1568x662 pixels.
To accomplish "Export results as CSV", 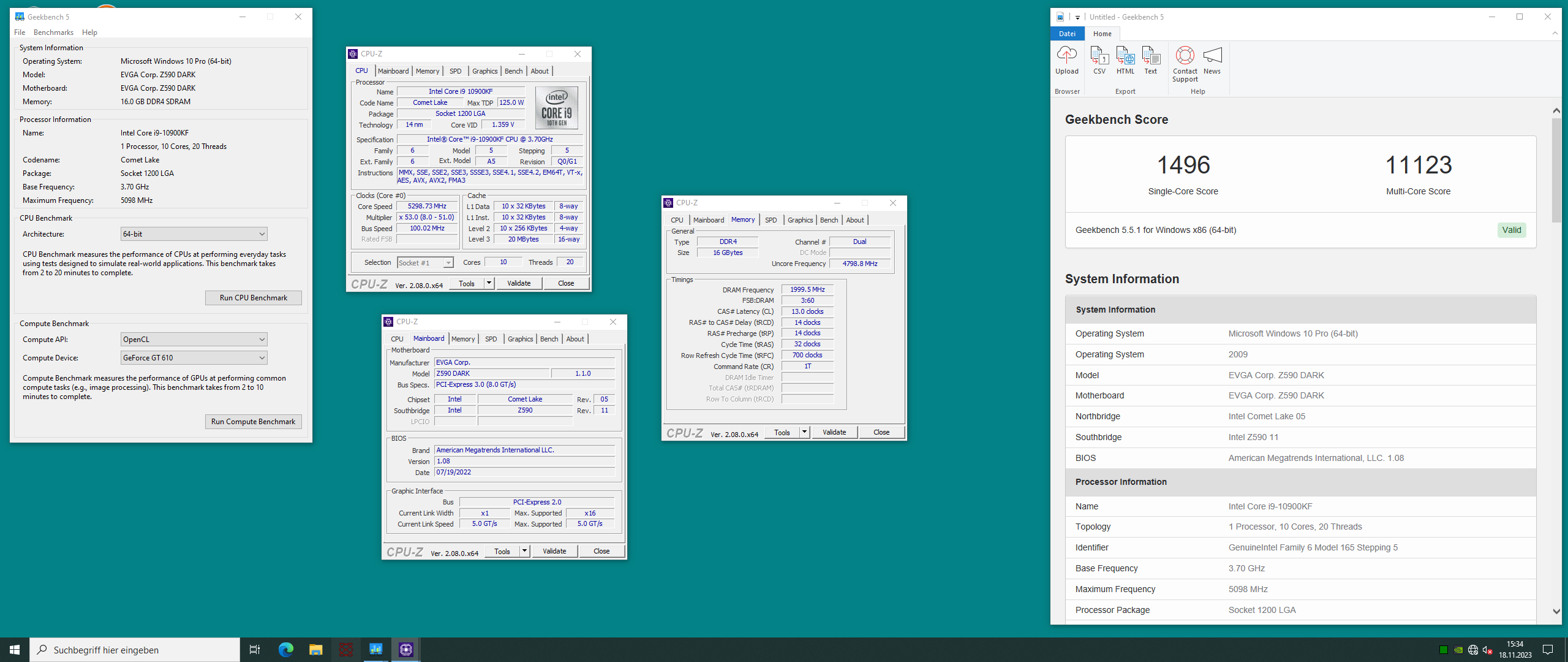I will coord(1099,60).
